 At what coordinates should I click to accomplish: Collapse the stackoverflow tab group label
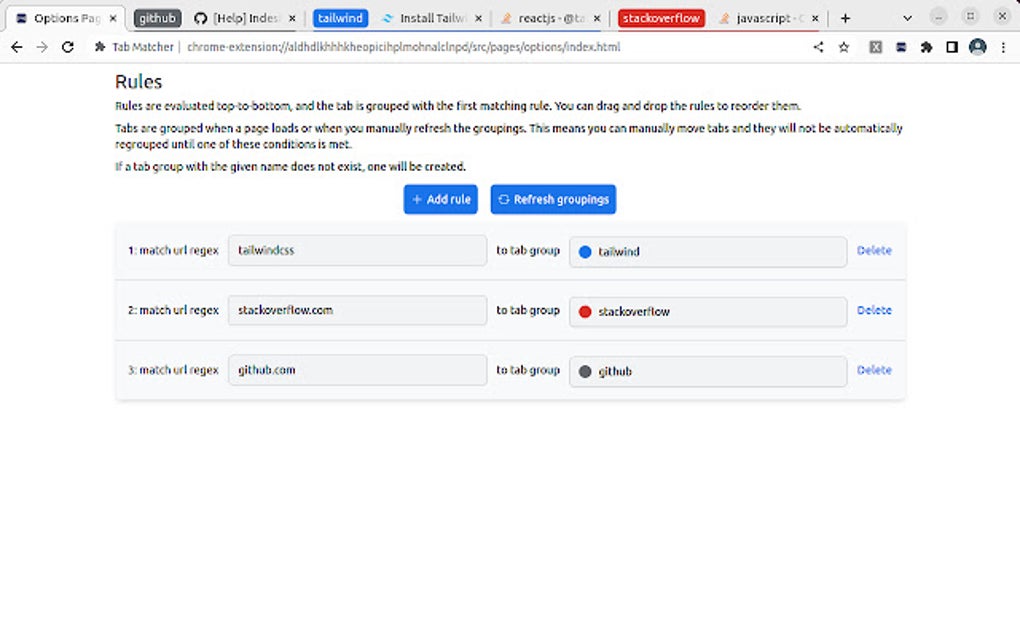[661, 18]
